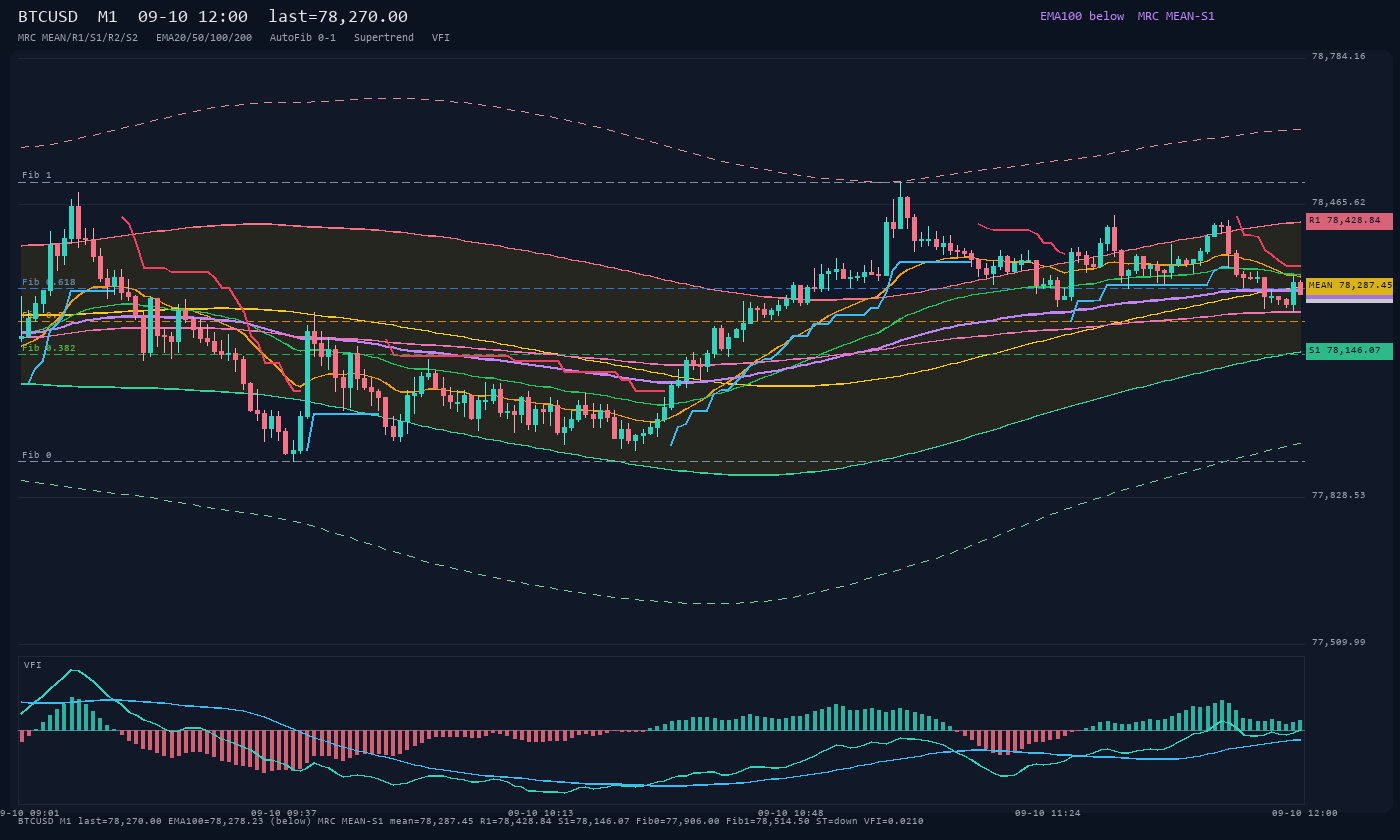
Task: Click the 09-10 10:13 time axis label
Action: (541, 813)
